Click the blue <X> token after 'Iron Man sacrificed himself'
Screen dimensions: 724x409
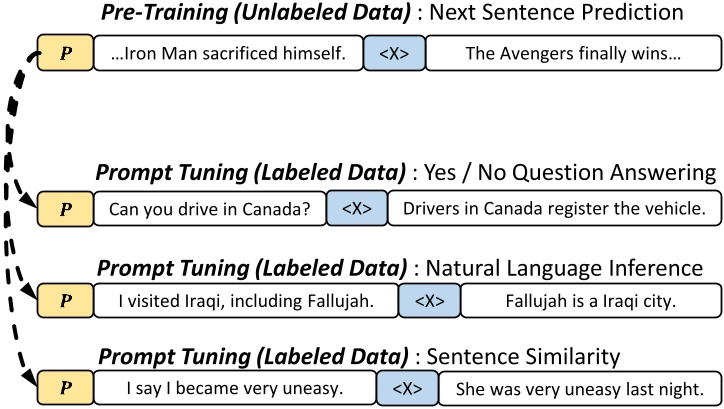[x=392, y=54]
